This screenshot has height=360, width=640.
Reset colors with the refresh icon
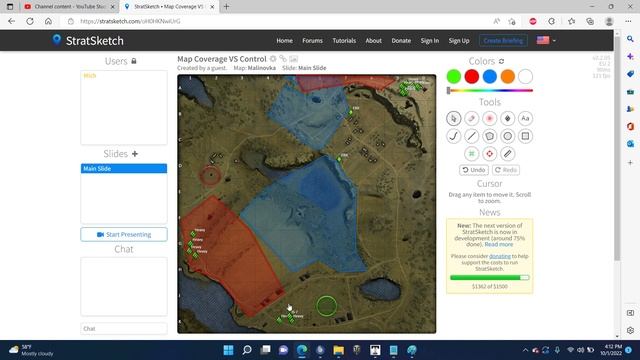point(502,61)
